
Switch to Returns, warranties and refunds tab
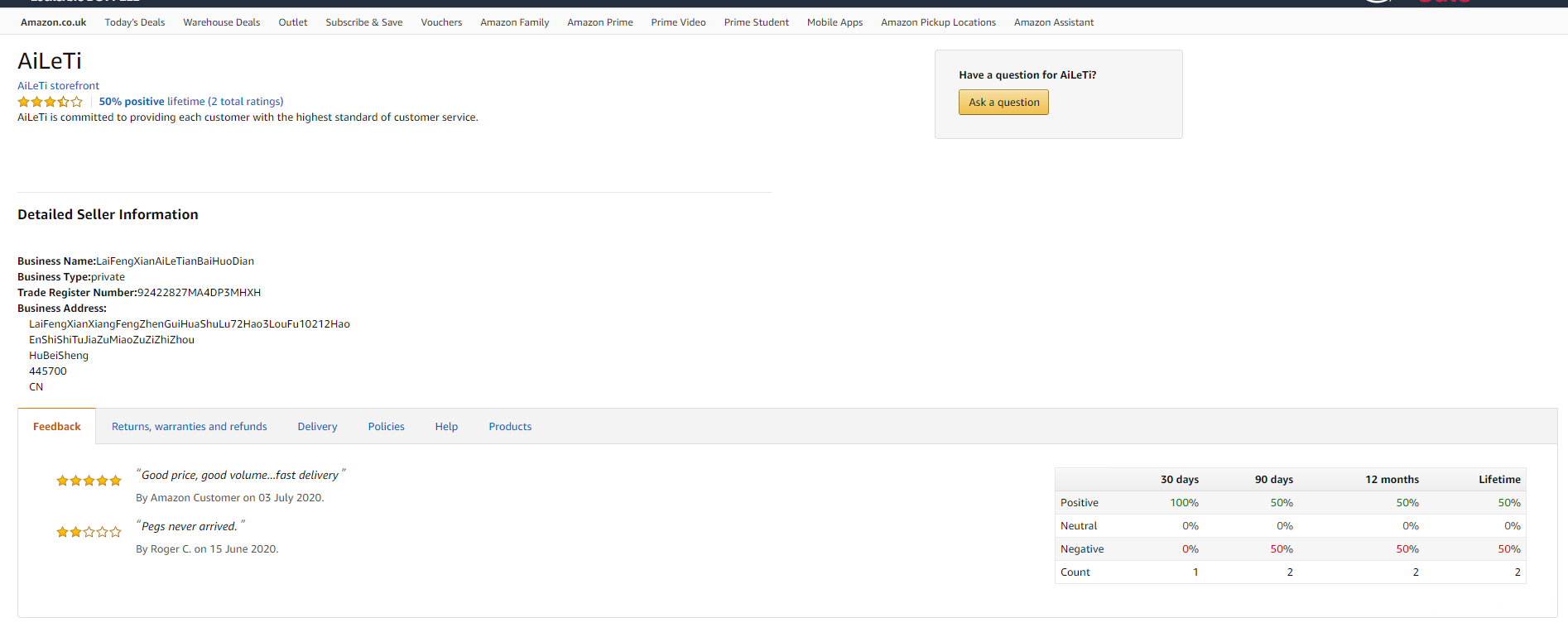pos(189,427)
